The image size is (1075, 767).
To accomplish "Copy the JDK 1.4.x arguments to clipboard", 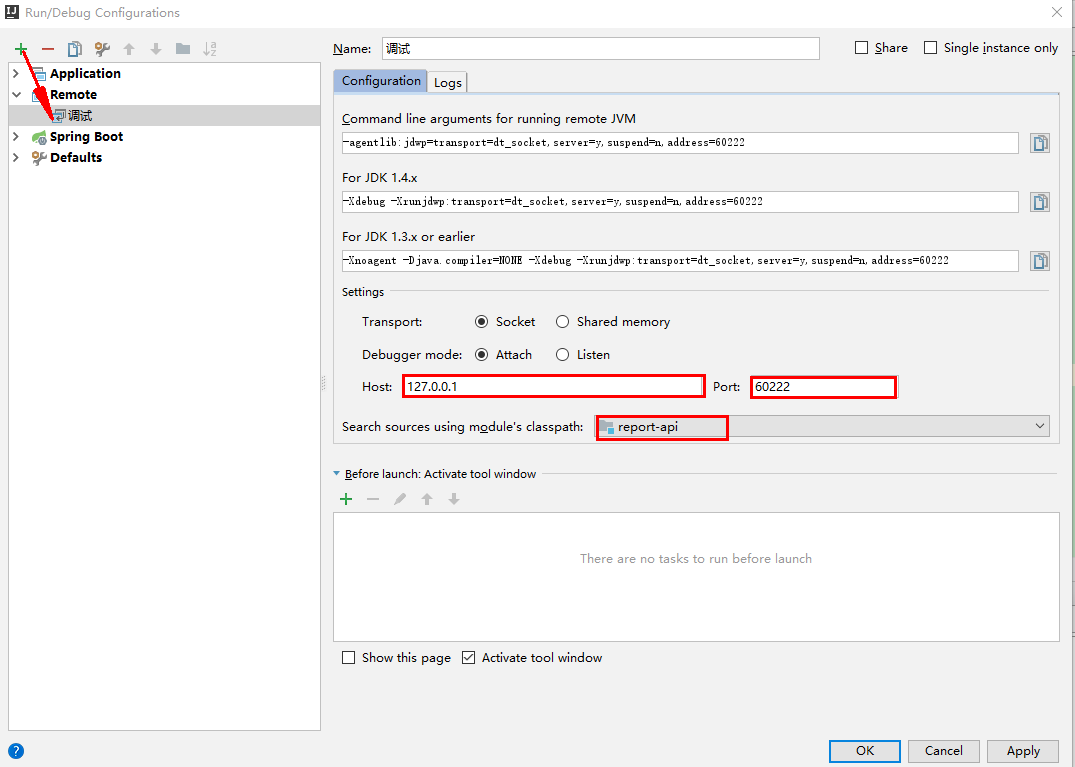I will point(1040,202).
